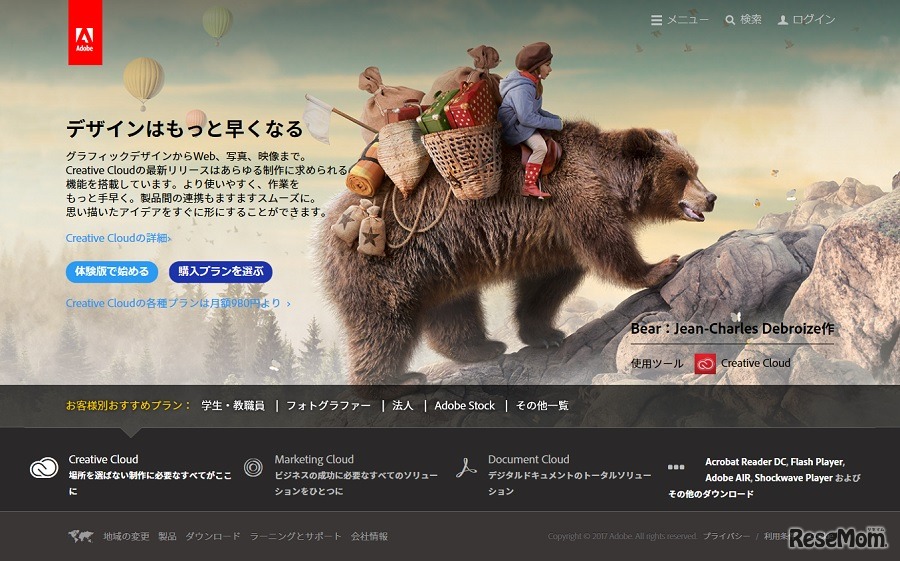This screenshot has height=561, width=900.
Task: Open the Adobe Stock plan link
Action: (464, 405)
